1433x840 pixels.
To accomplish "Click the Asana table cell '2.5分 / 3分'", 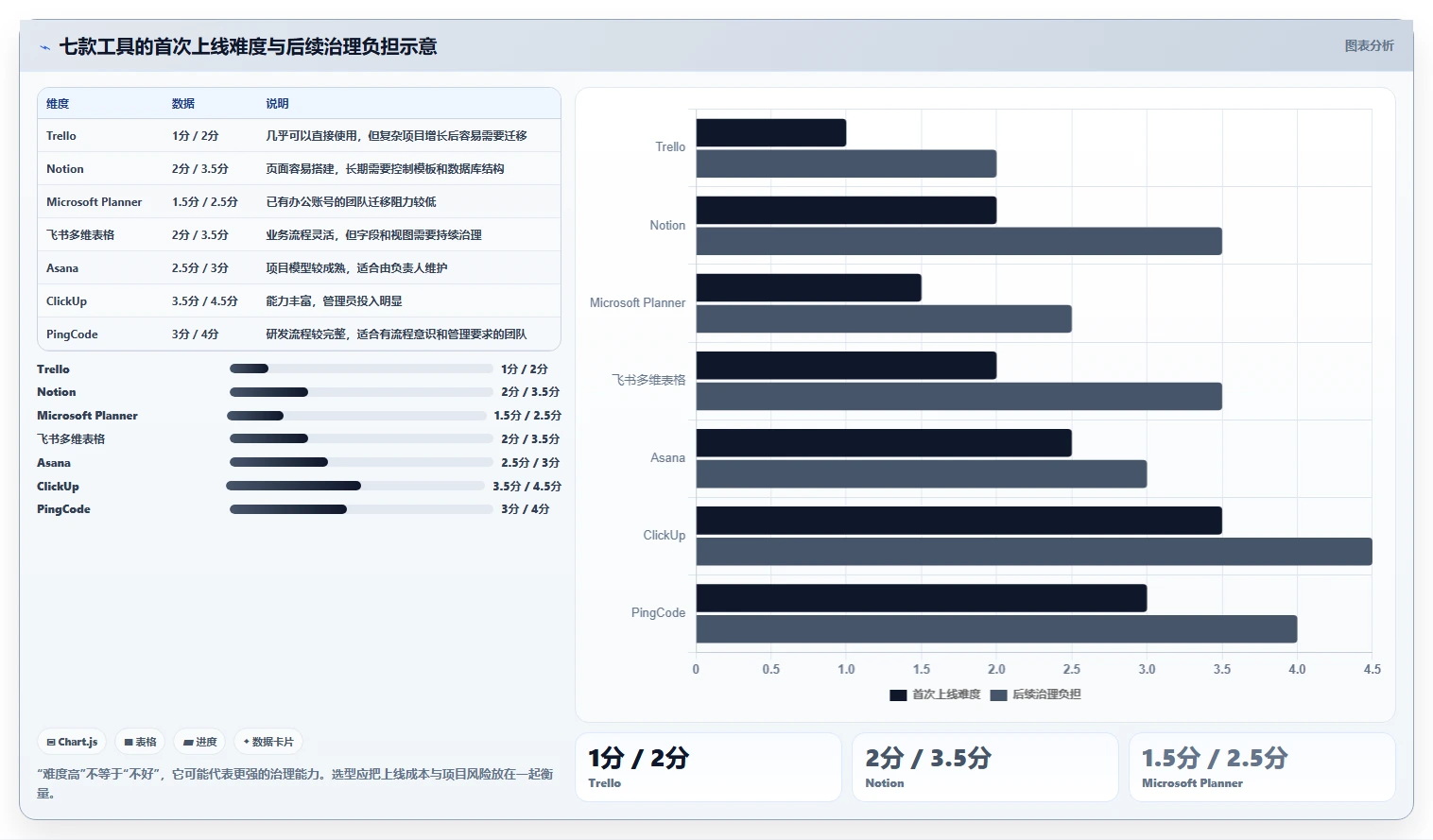I will point(200,268).
